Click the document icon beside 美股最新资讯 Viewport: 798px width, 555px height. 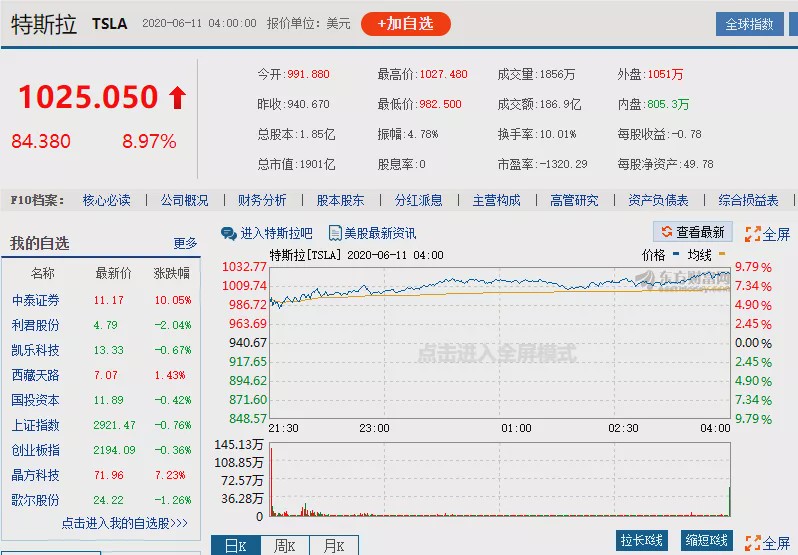click(x=335, y=233)
